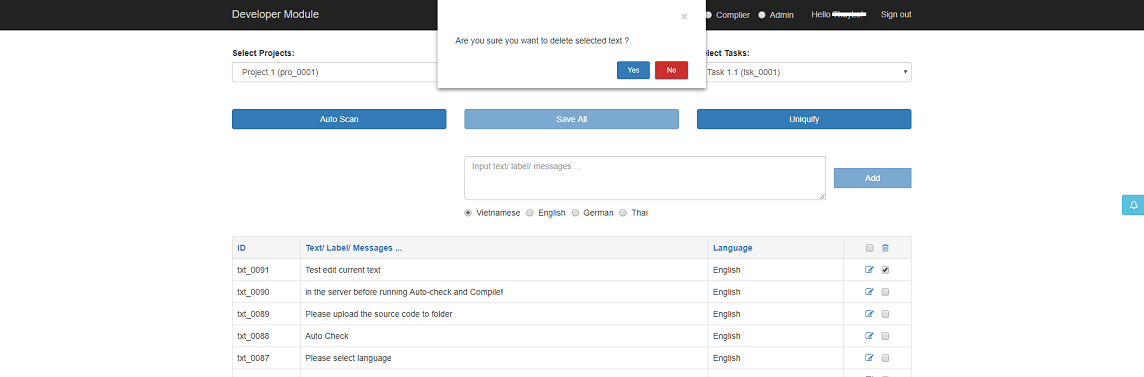Screen dimensions: 1144x377
Task: Click the Add button
Action: [x=873, y=178]
